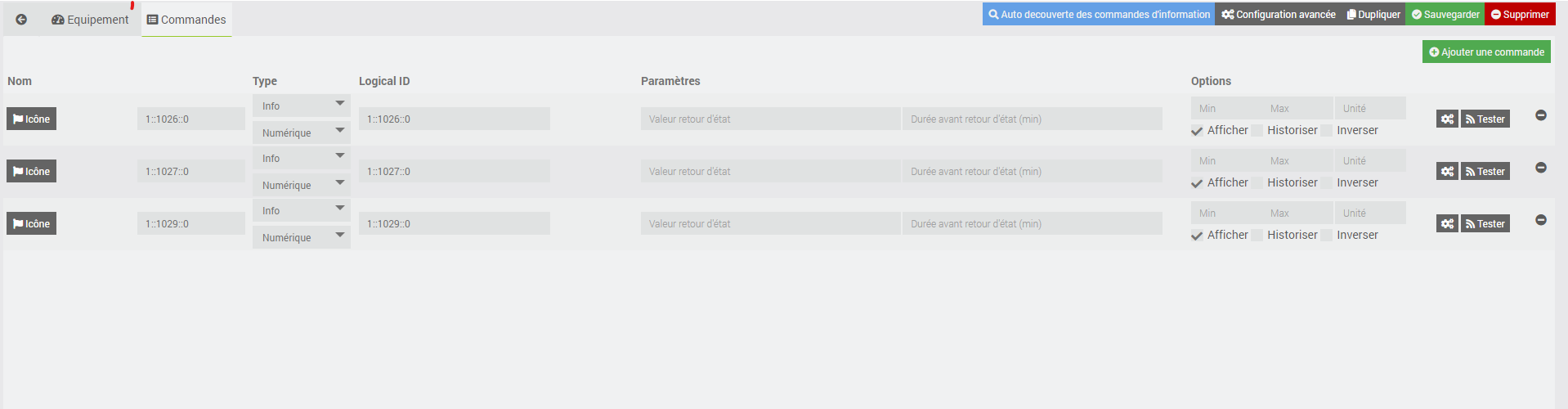Click Ajouter une commande
This screenshot has width=1568, height=409.
(1486, 52)
